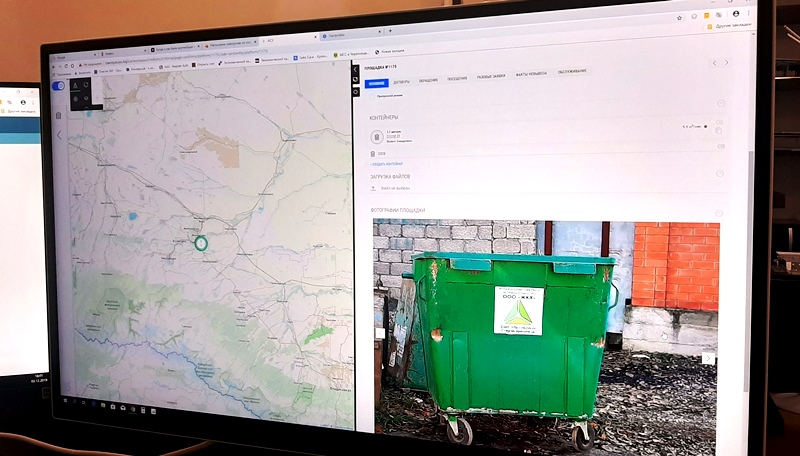This screenshot has height=456, width=800.
Task: Toggle the blue switch above the map
Action: pyautogui.click(x=57, y=86)
